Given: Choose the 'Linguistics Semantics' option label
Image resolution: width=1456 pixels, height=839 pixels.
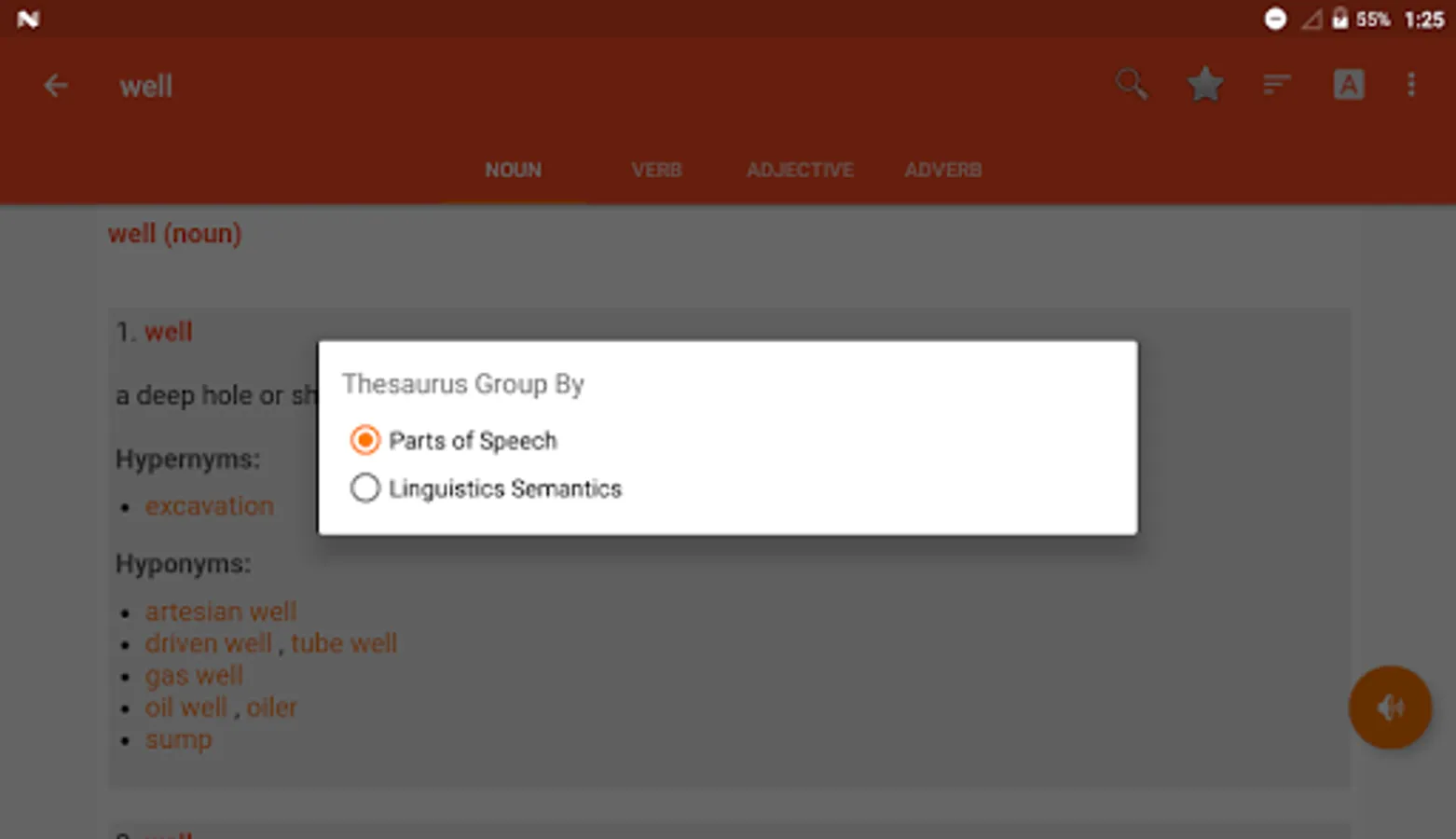Looking at the screenshot, I should coord(504,488).
